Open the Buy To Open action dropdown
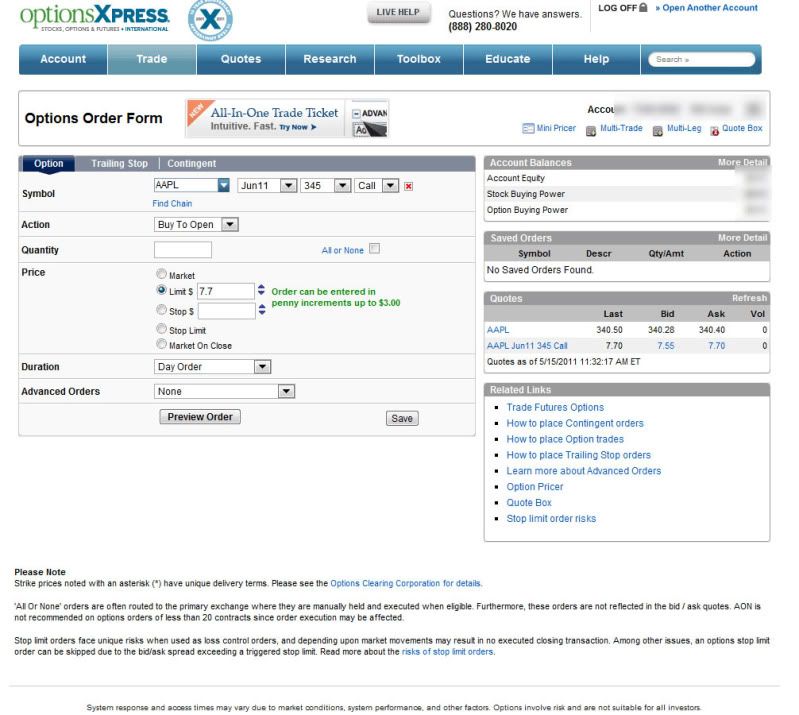This screenshot has height=715, width=799. click(x=230, y=225)
